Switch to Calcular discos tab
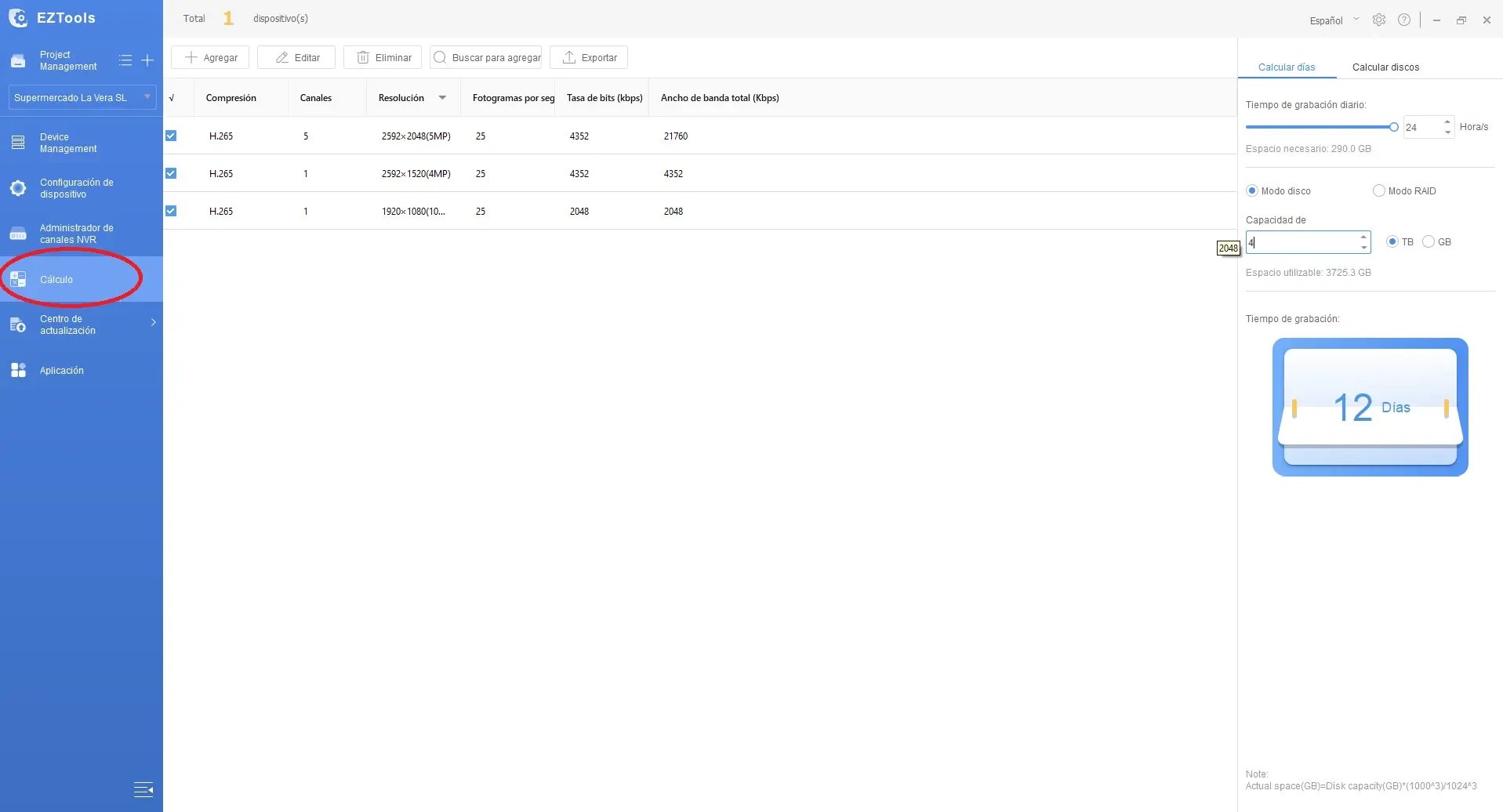The image size is (1503, 812). coord(1385,67)
